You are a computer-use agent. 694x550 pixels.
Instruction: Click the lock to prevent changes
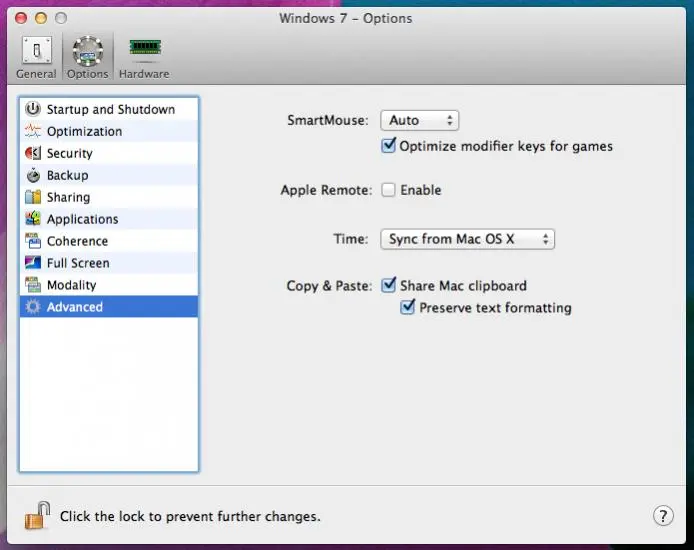click(x=37, y=515)
